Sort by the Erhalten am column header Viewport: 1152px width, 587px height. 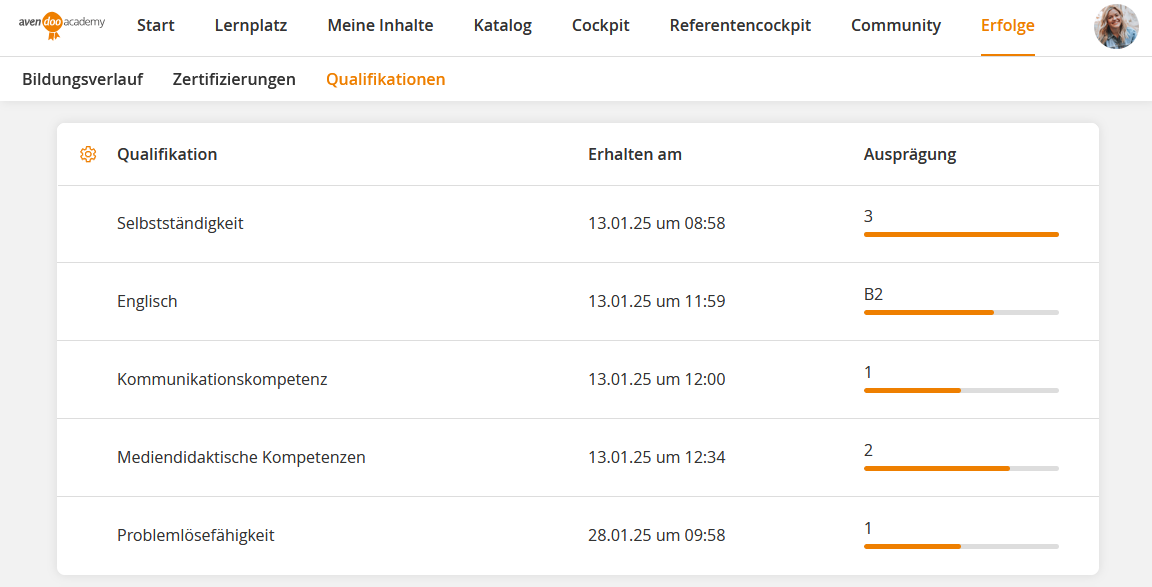tap(635, 154)
